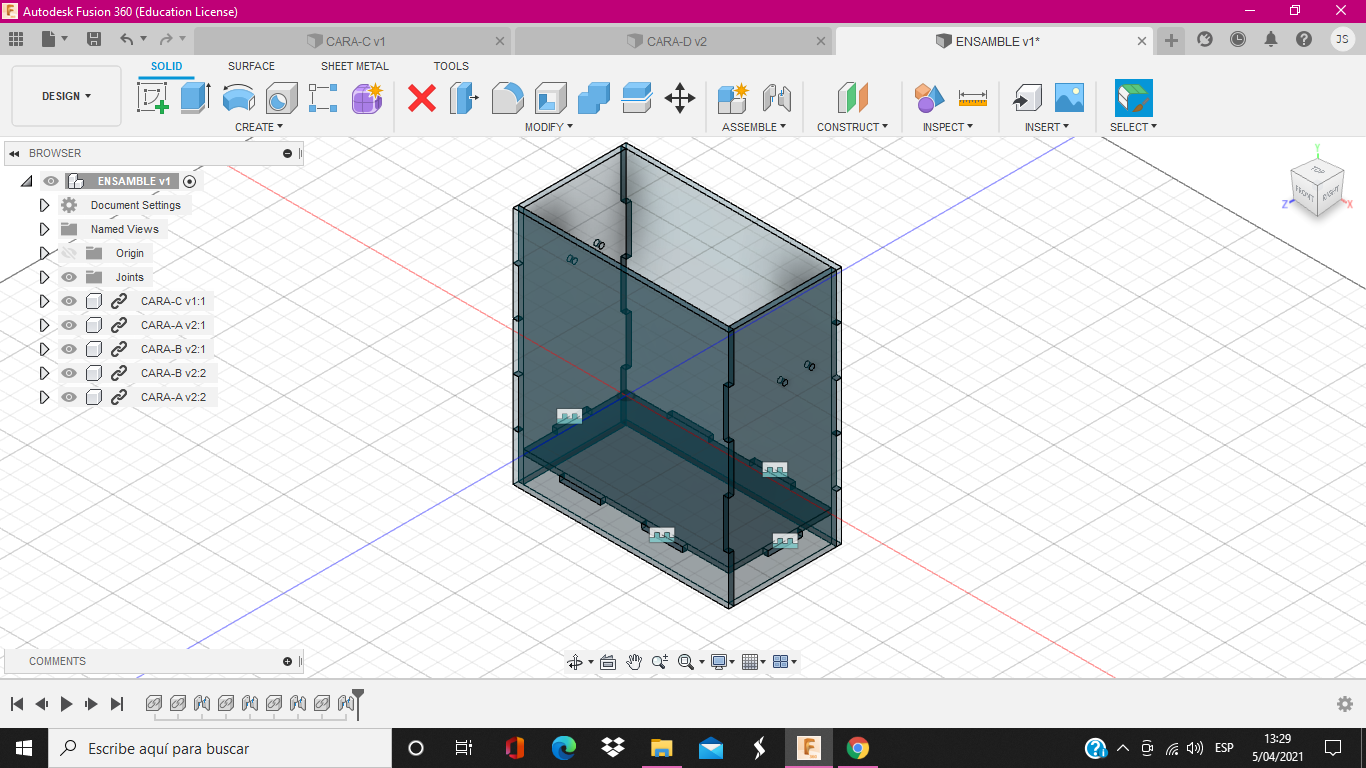Click the Hole tool icon
This screenshot has height=768, width=1366.
(x=281, y=98)
